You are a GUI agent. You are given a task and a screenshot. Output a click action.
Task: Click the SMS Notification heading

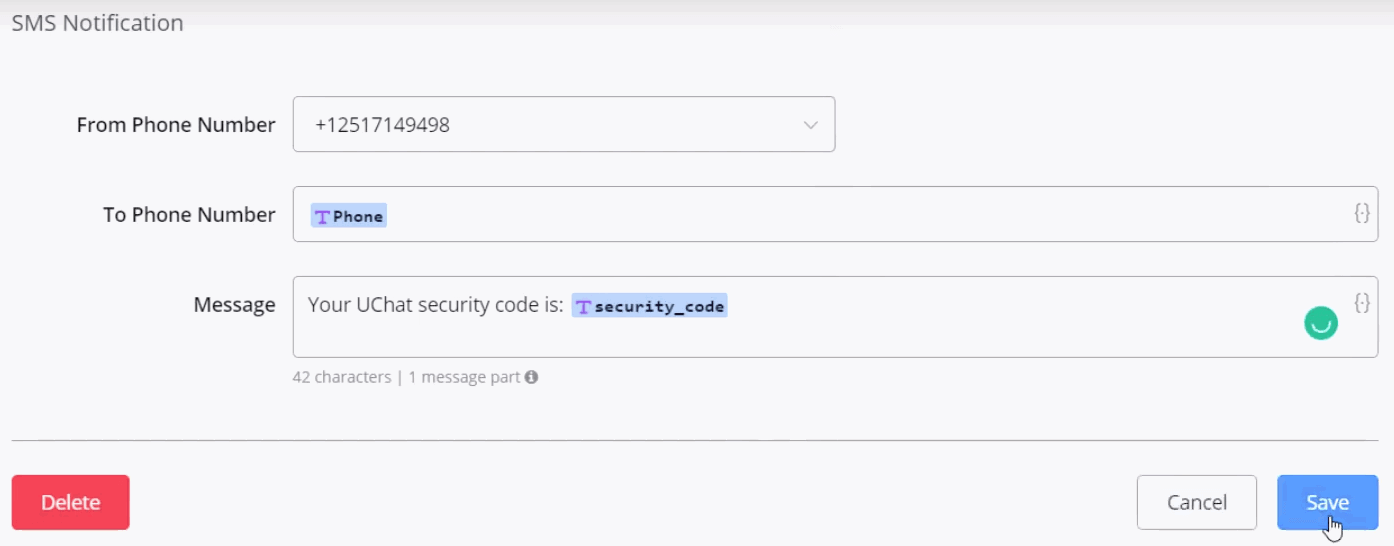pyautogui.click(x=97, y=23)
